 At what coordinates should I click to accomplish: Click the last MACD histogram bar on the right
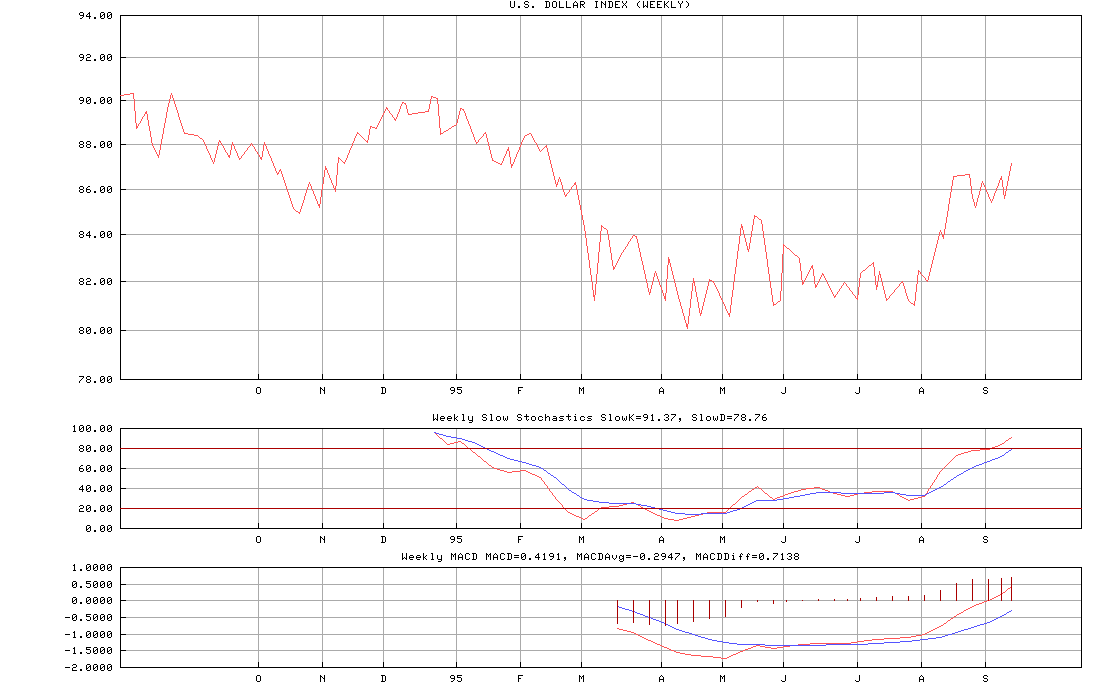pyautogui.click(x=1012, y=589)
